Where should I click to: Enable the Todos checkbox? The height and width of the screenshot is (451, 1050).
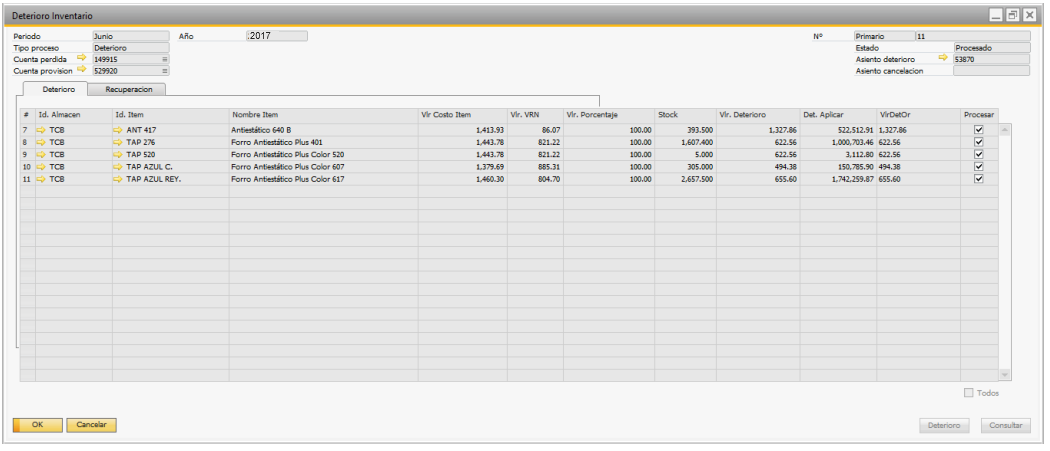point(968,393)
